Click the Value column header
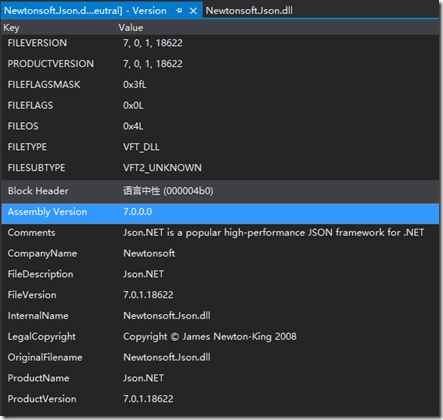The height and width of the screenshot is (420, 443). click(x=131, y=28)
